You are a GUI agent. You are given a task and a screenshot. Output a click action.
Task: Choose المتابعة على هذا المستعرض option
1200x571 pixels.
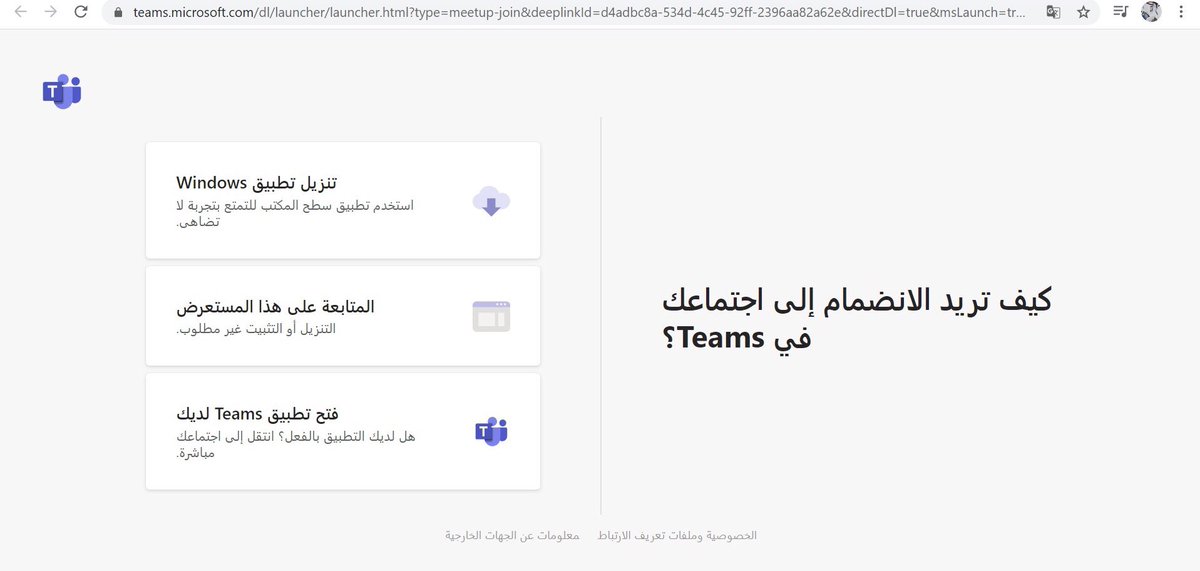pos(343,315)
